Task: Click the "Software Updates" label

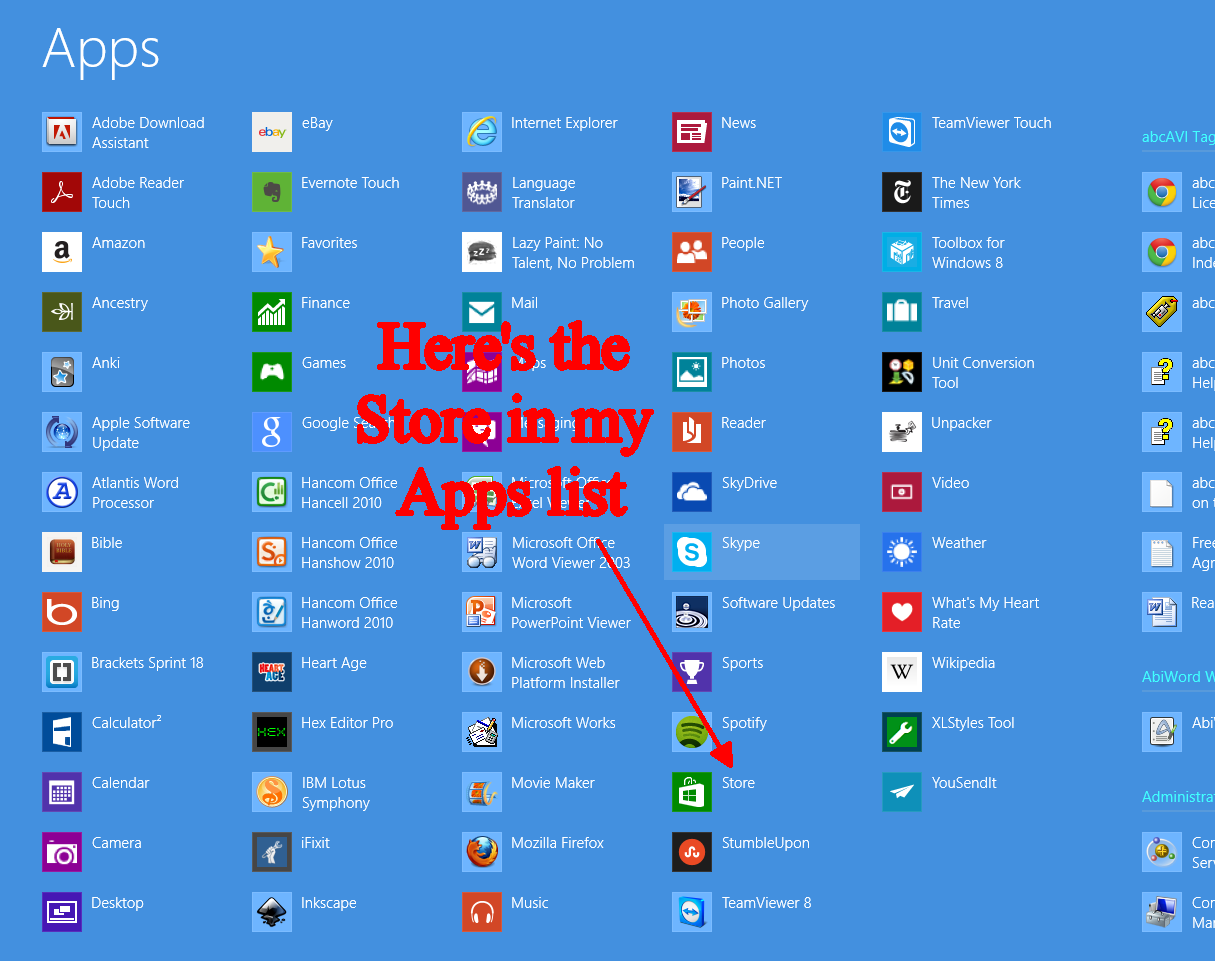Action: pos(778,603)
